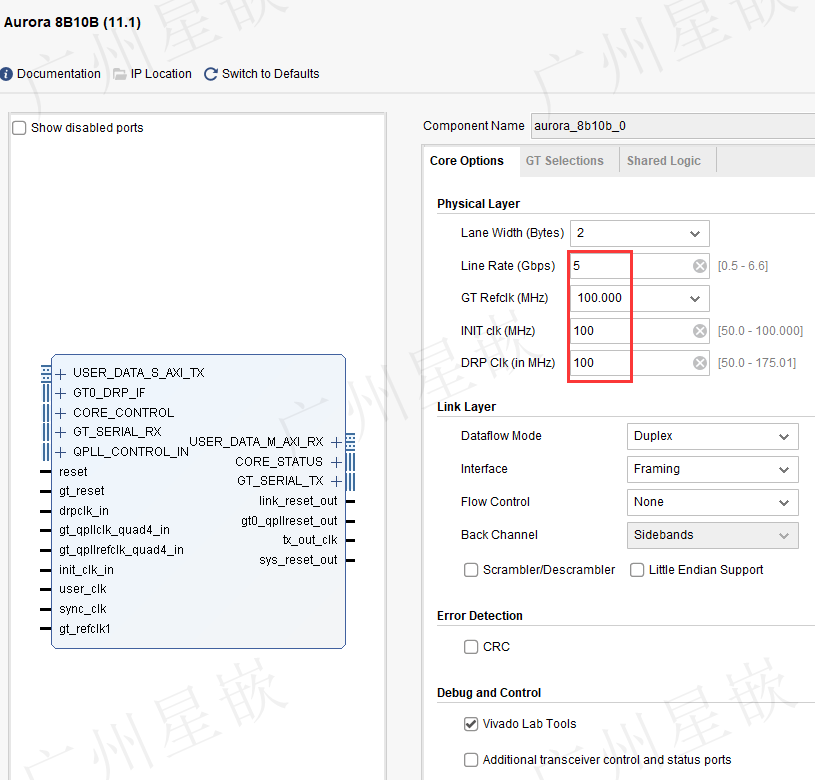The width and height of the screenshot is (815, 780).
Task: Select the tx_out_clk port
Action: tap(310, 540)
